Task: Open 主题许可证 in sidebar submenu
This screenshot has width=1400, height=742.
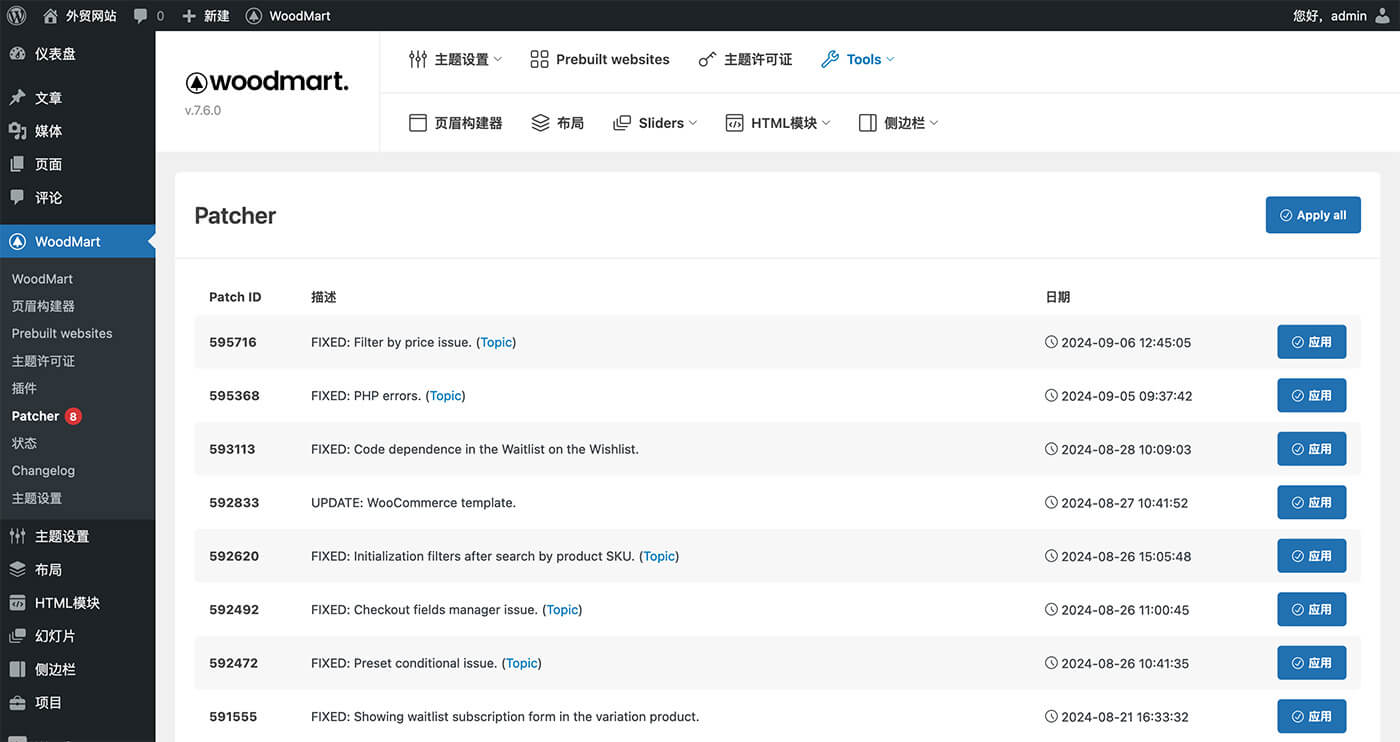Action: (43, 361)
